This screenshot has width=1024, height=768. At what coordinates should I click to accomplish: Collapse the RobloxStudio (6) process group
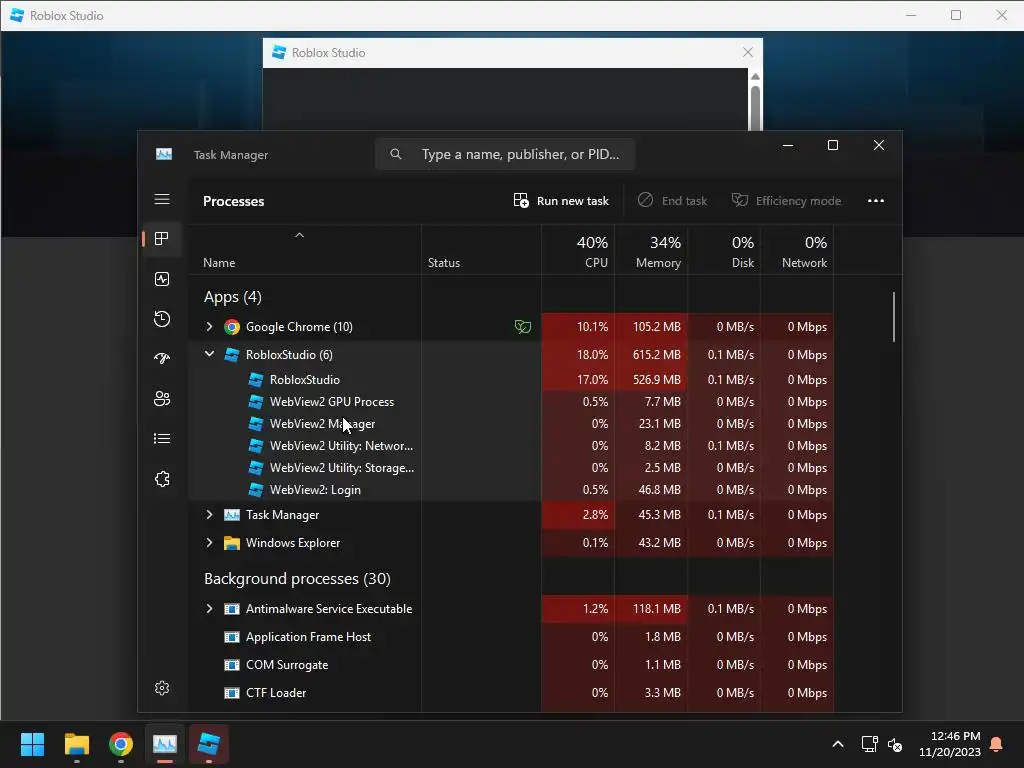tap(209, 355)
